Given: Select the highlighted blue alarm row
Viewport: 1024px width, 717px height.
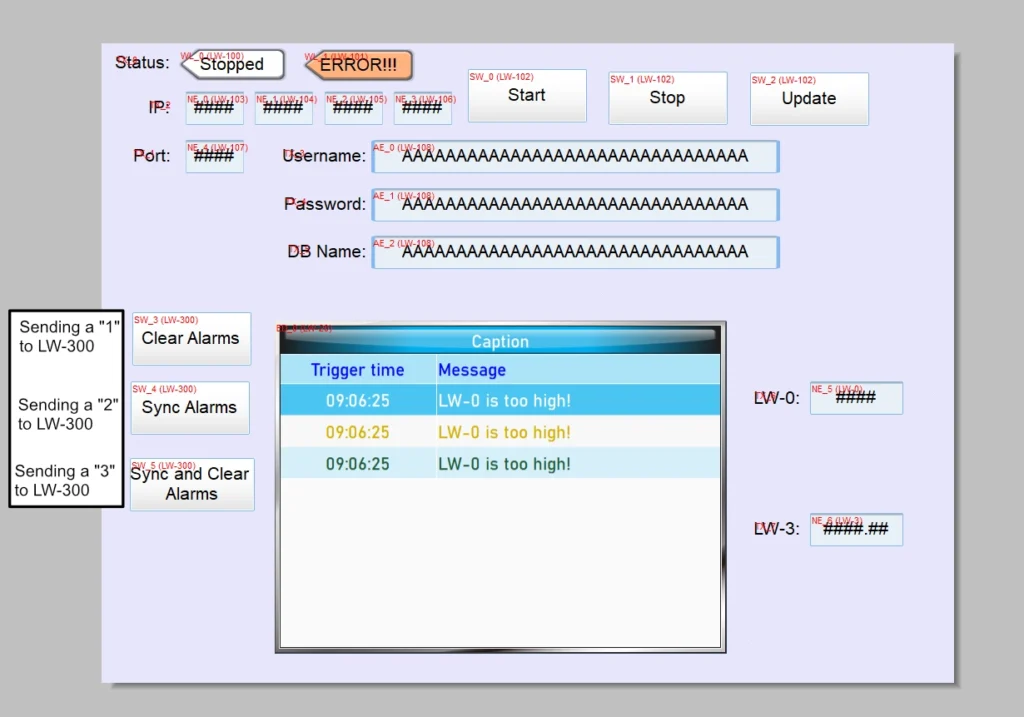Looking at the screenshot, I should tap(500, 400).
